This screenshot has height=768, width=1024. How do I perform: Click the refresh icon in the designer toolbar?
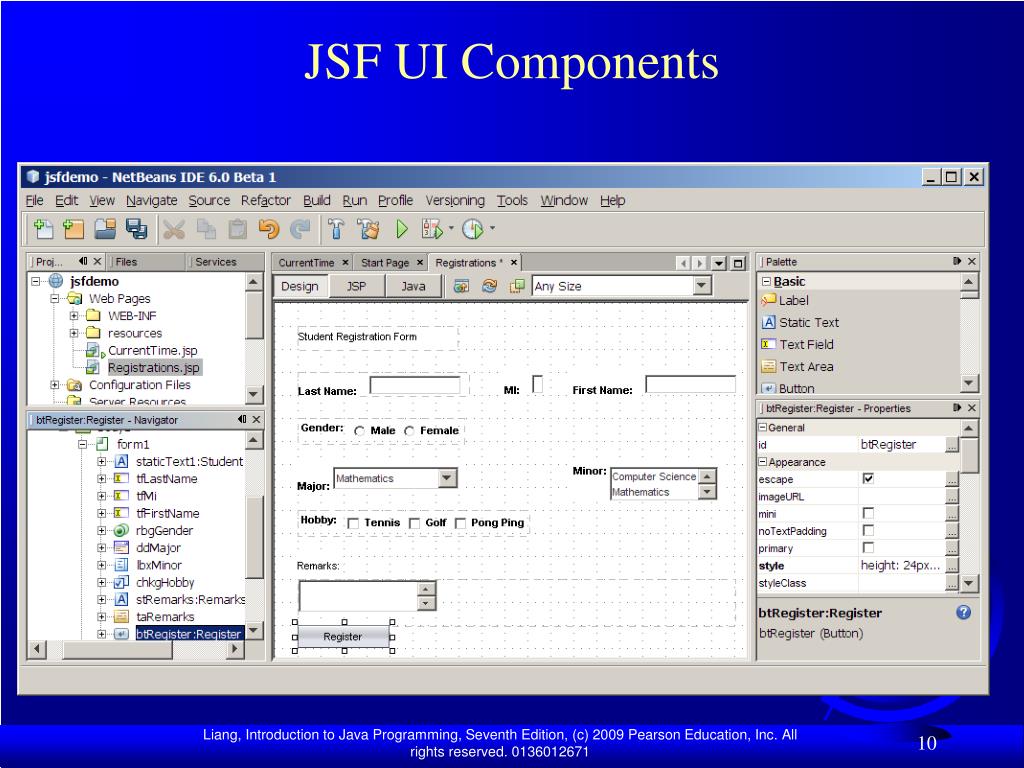pos(488,286)
